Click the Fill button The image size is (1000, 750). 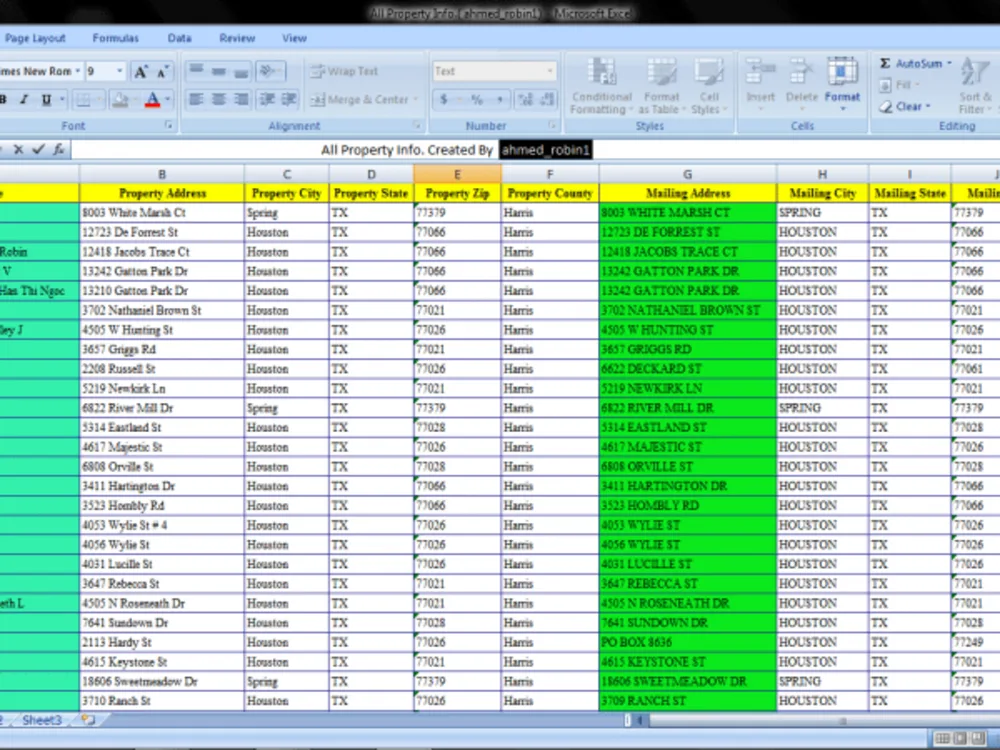899,85
